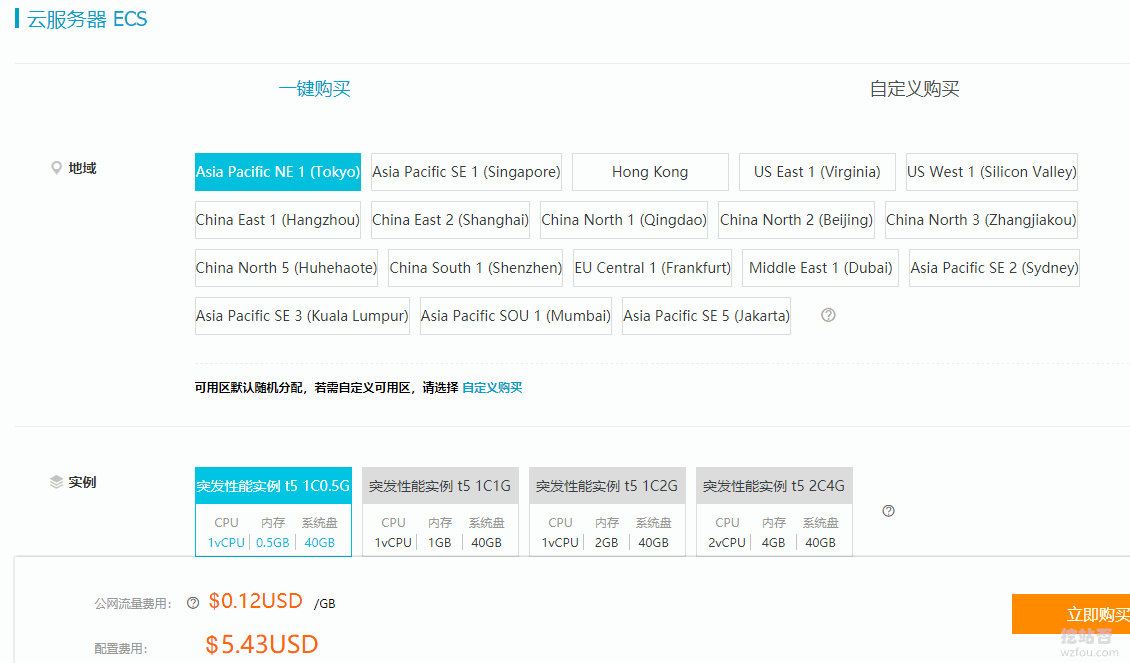Switch to the 自定义购买 tab
This screenshot has width=1130, height=663.
click(x=914, y=89)
